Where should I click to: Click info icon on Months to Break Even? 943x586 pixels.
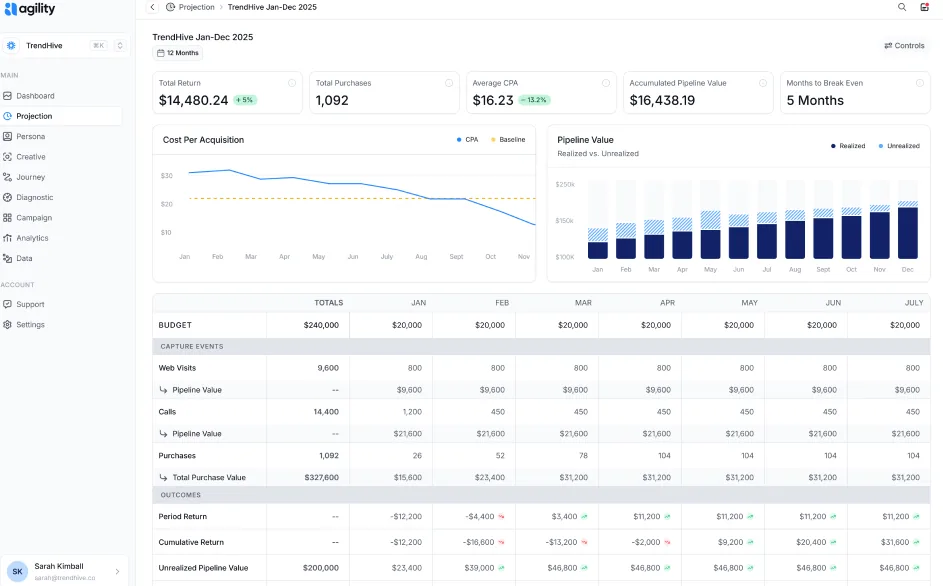point(920,83)
